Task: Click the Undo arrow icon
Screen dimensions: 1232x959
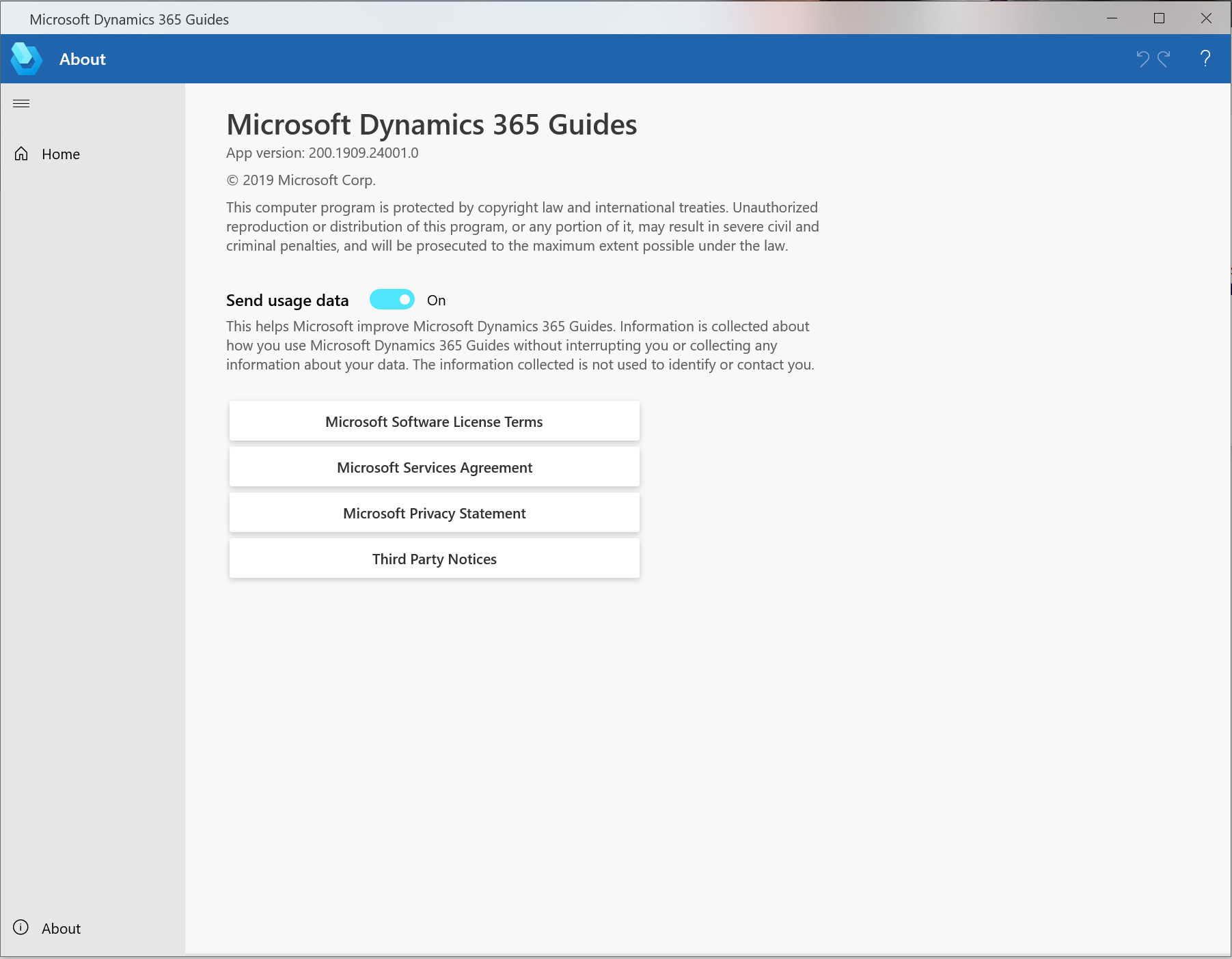Action: pyautogui.click(x=1142, y=59)
